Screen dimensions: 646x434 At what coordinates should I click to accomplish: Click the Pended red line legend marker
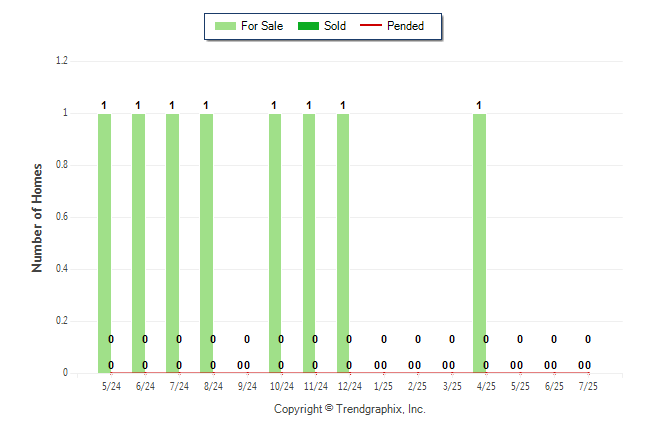371,26
